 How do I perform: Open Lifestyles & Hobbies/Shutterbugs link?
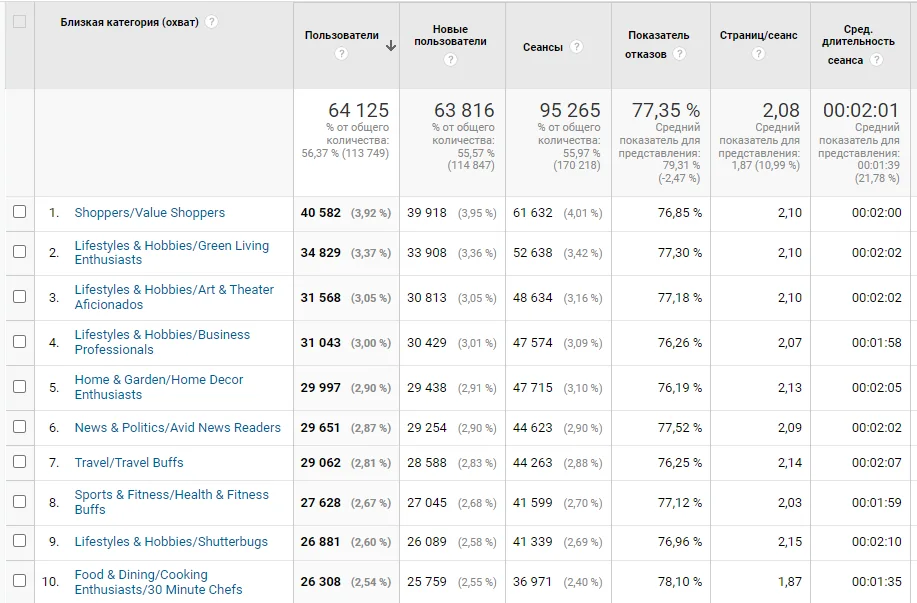pyautogui.click(x=171, y=542)
